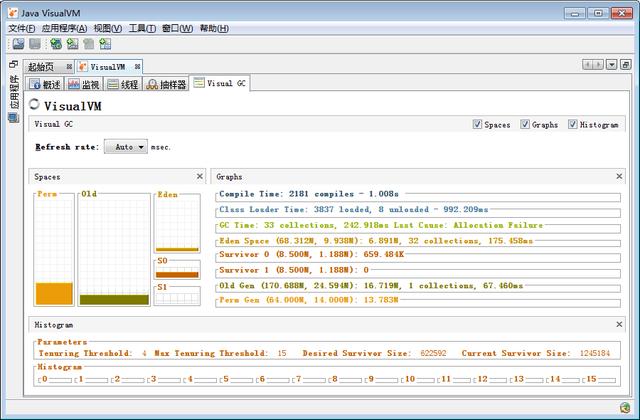
Task: Click the Compile Time graph label
Action: (x=309, y=194)
